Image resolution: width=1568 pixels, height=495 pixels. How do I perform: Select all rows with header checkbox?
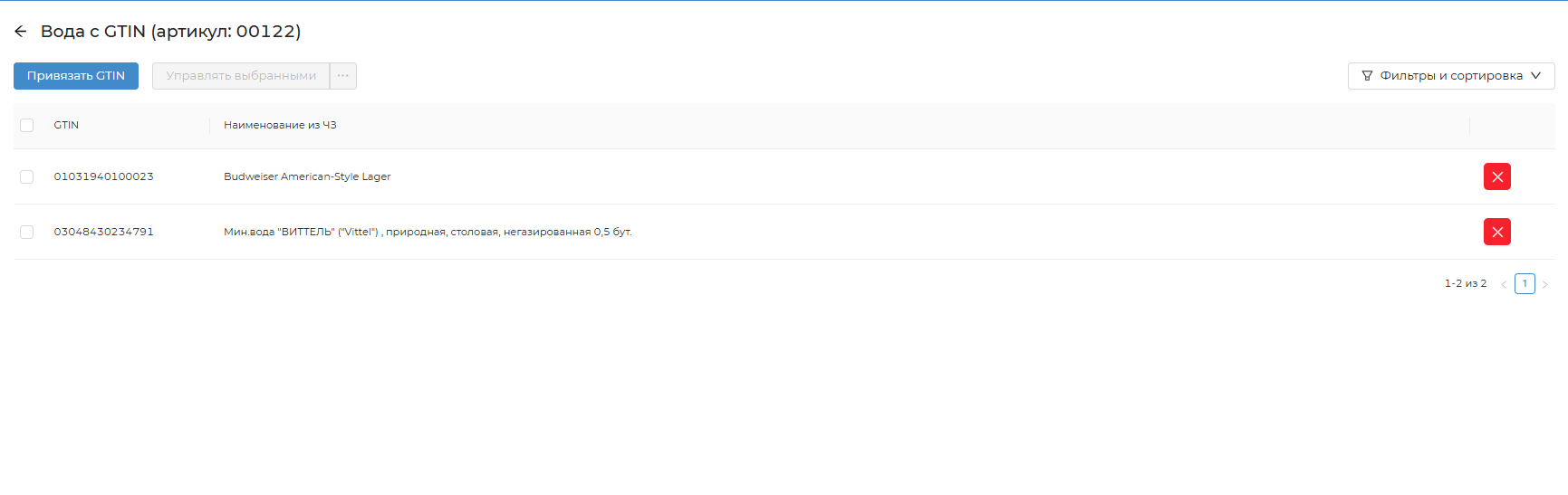[x=27, y=126]
